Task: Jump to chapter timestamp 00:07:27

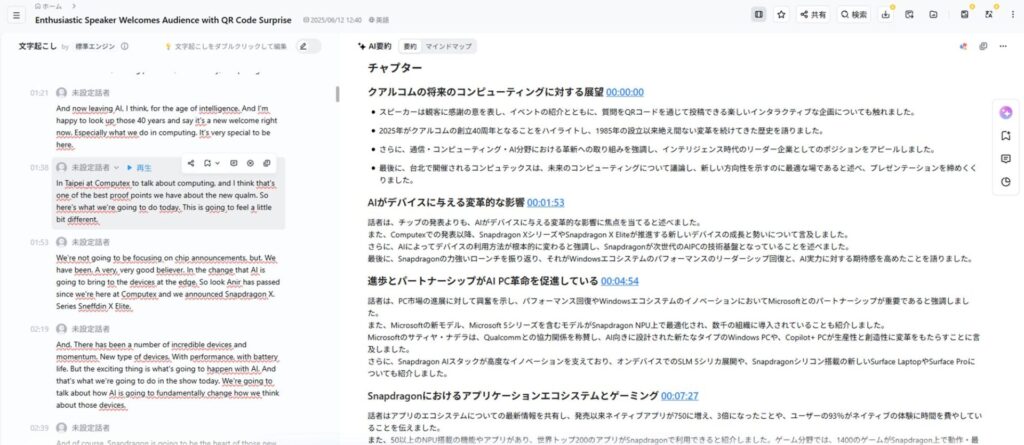Action: [680, 396]
